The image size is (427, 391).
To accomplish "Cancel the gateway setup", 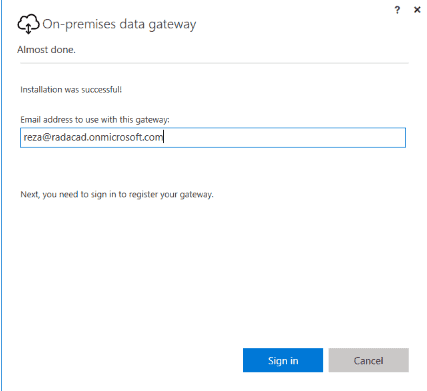I will point(368,360).
